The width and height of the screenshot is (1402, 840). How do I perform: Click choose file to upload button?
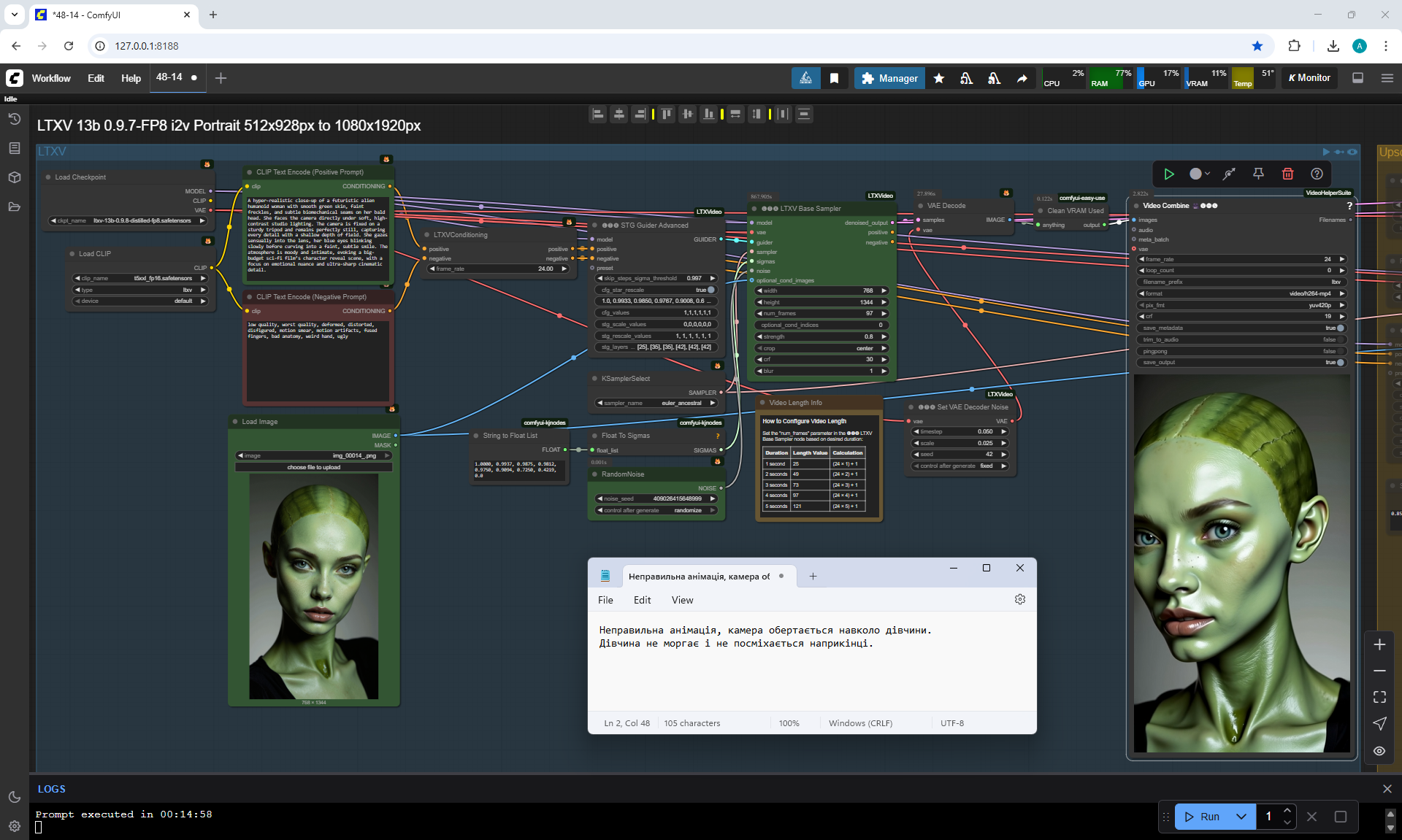314,467
